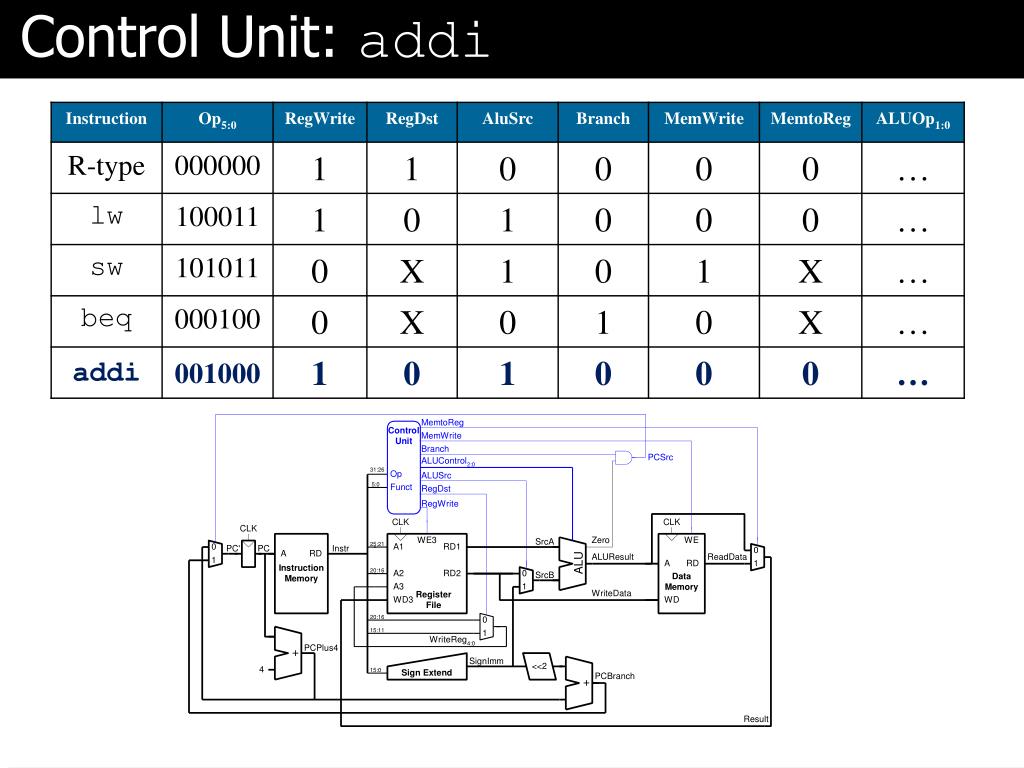Select the AluSrc '1' in the lw row
The image size is (1024, 768).
click(507, 220)
